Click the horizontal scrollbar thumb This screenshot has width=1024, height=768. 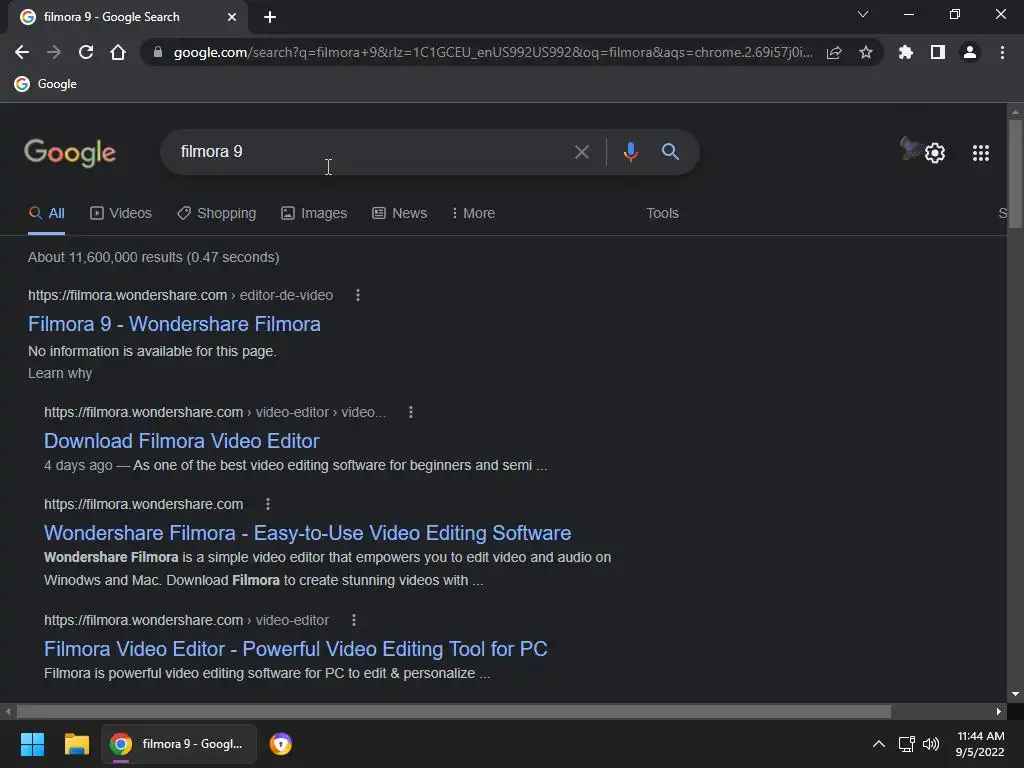tap(453, 711)
